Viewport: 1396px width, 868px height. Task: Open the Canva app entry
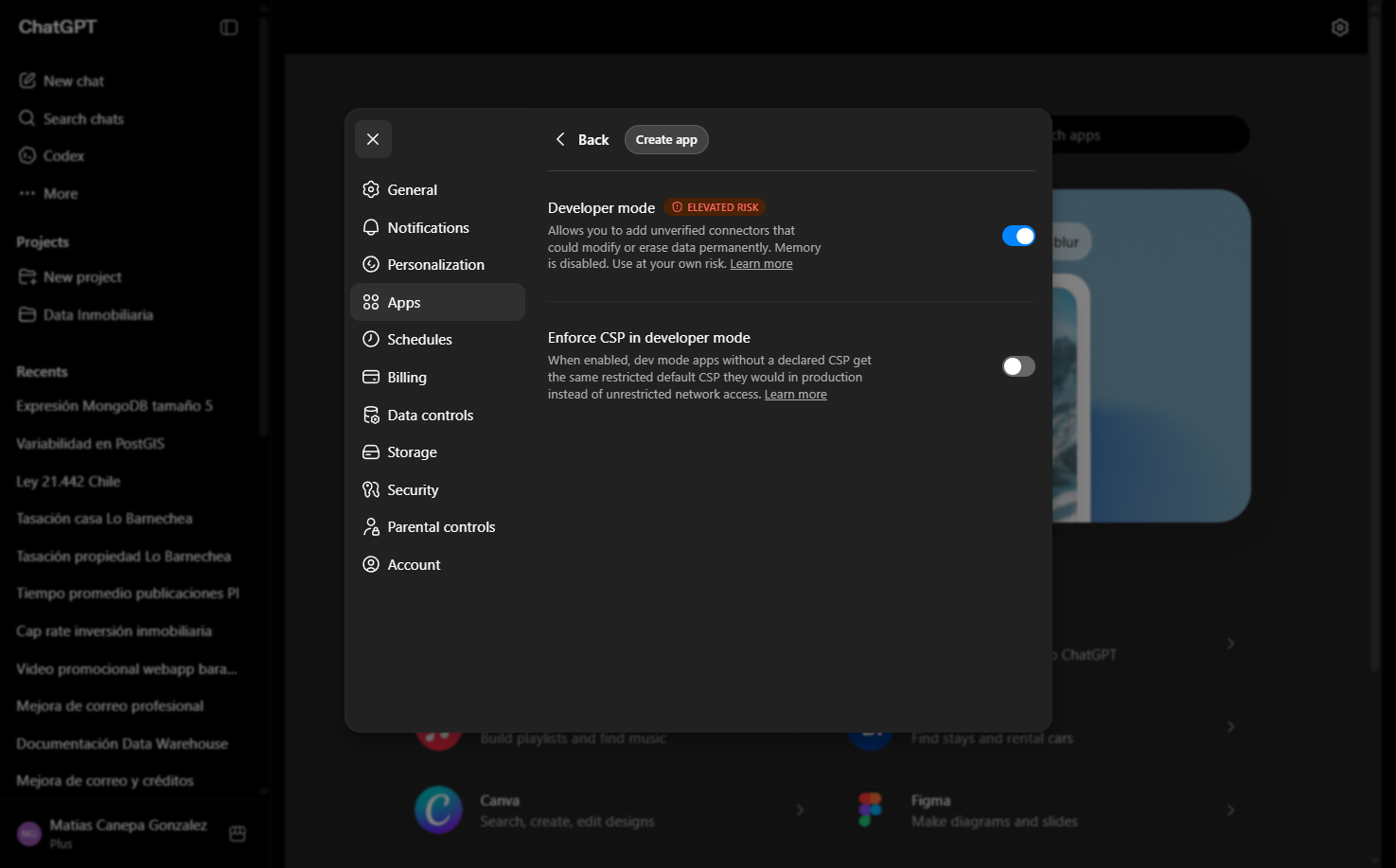point(611,810)
